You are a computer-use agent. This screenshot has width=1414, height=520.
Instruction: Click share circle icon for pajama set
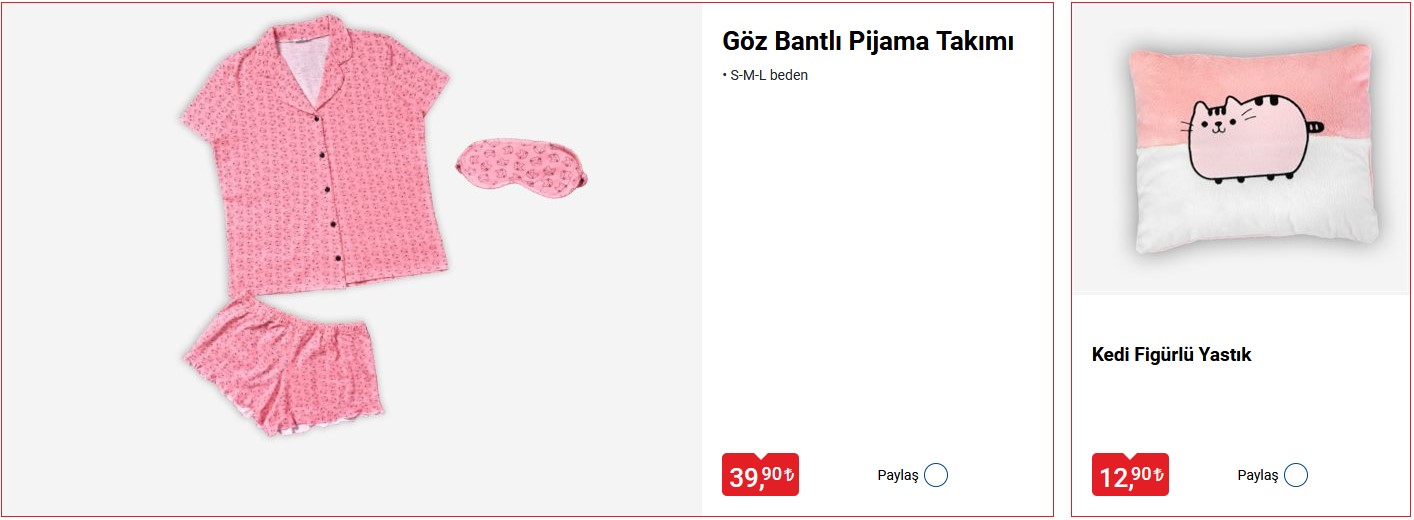pyautogui.click(x=935, y=475)
